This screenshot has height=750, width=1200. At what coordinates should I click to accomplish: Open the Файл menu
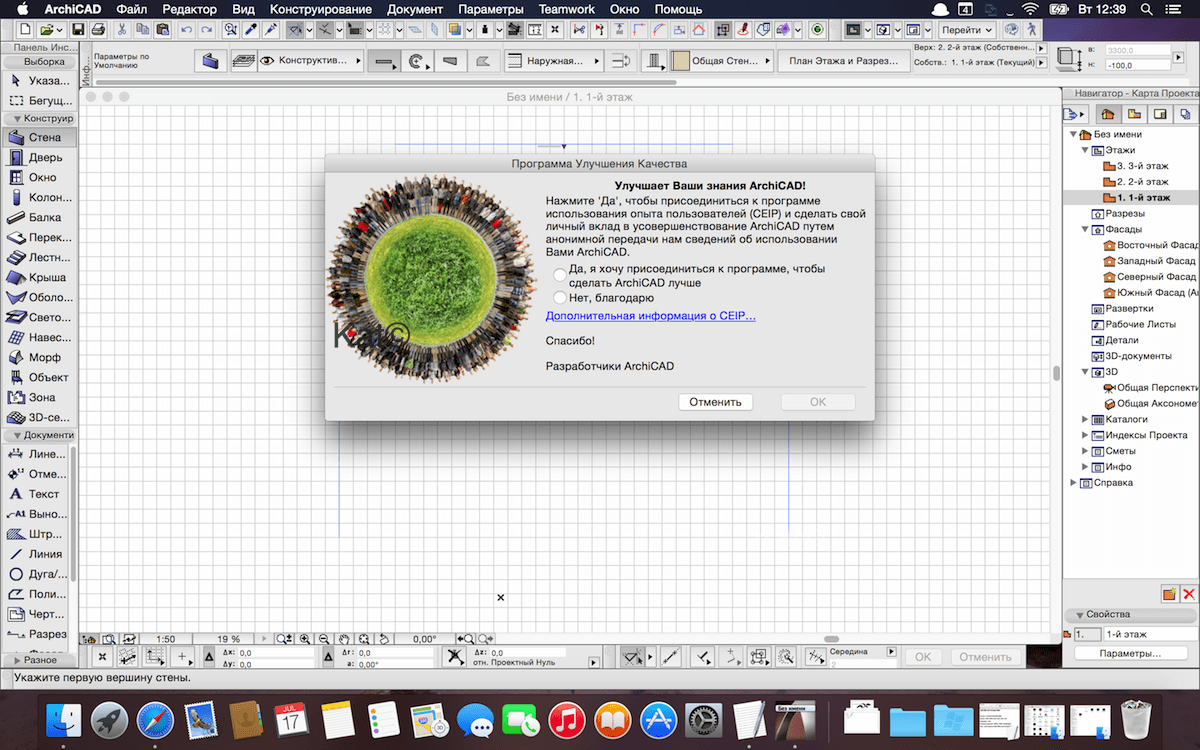132,9
